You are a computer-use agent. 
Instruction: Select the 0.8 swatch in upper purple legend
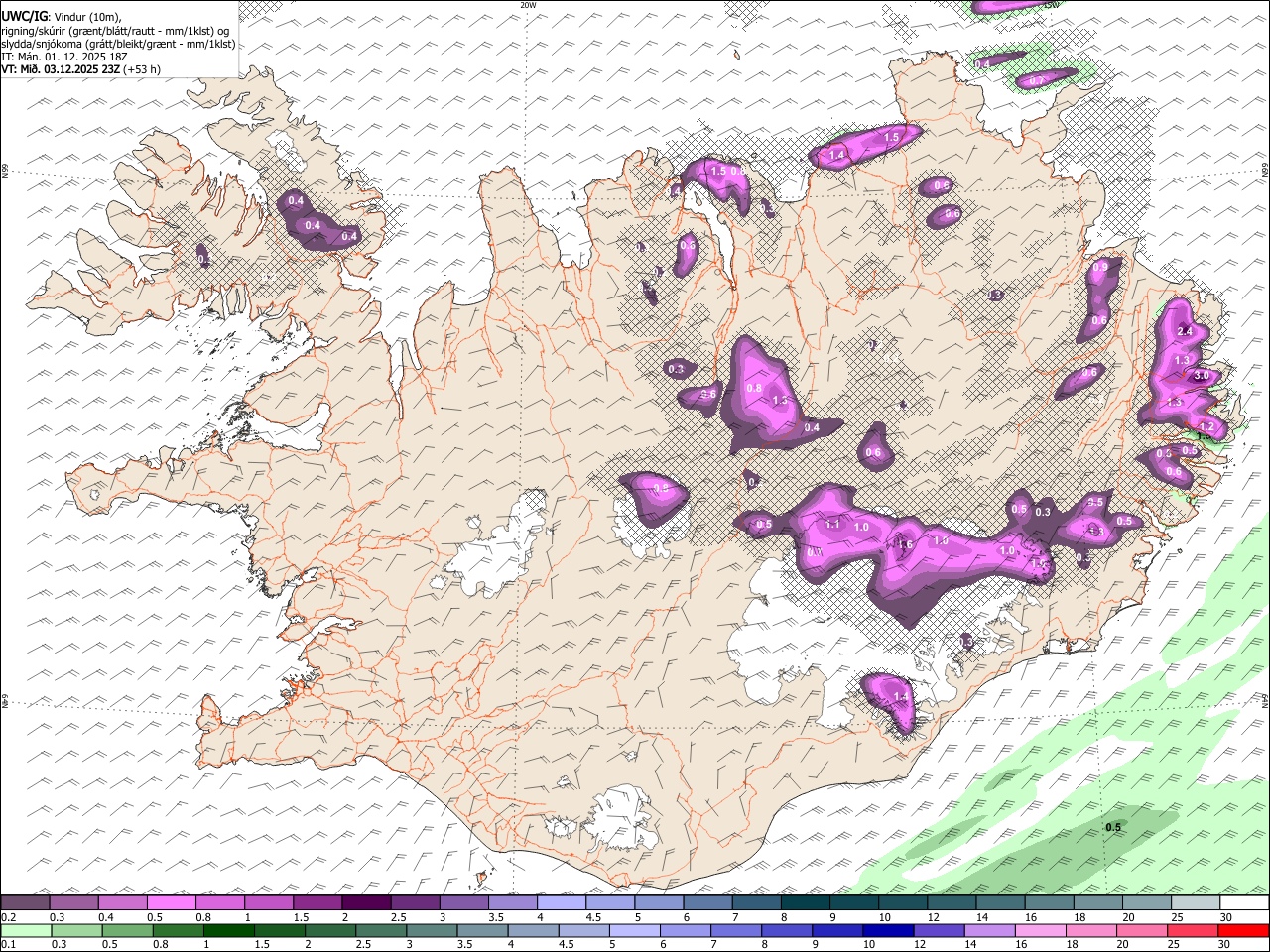pyautogui.click(x=219, y=903)
